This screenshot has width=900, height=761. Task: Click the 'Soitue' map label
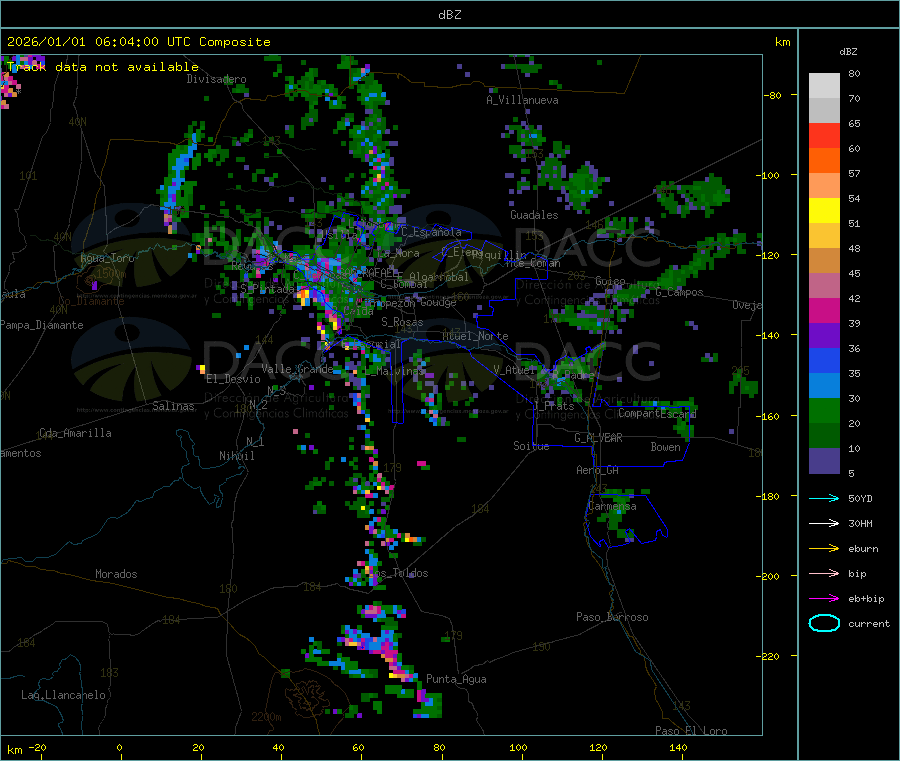click(531, 446)
